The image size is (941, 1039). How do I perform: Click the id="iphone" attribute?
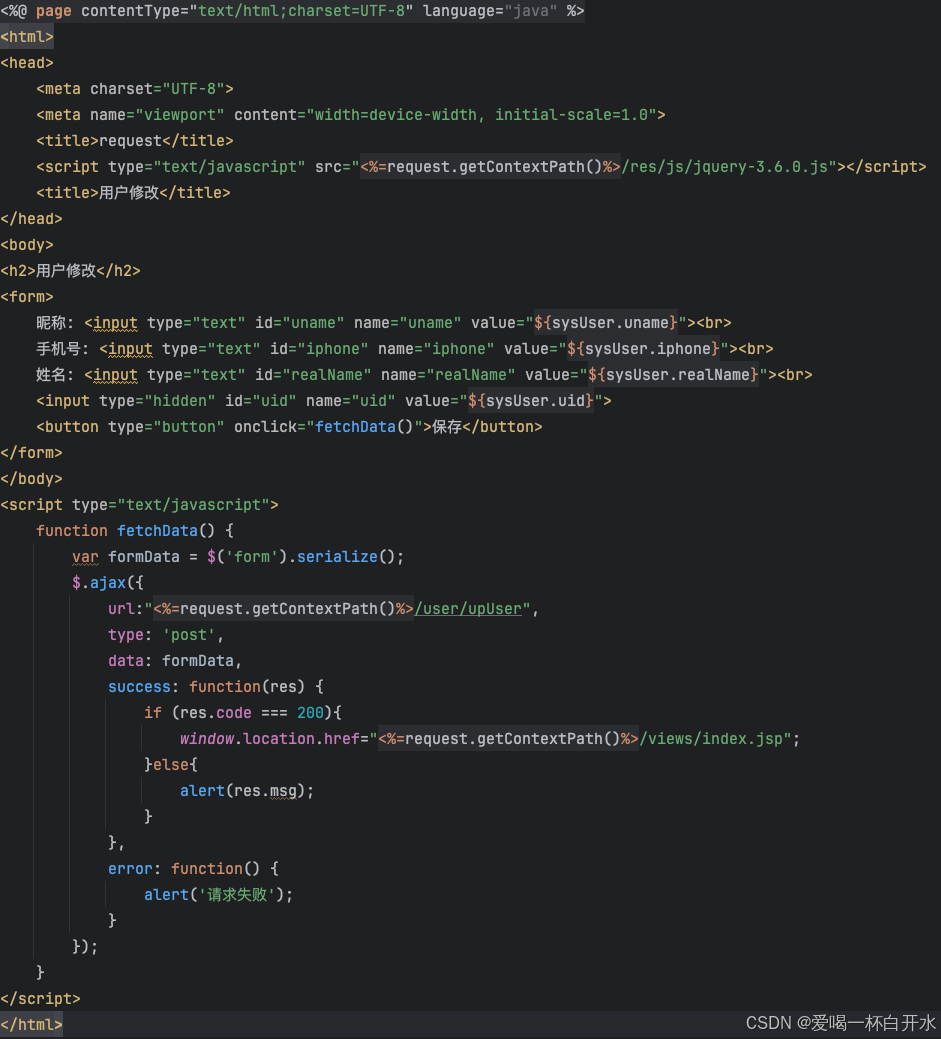(319, 349)
